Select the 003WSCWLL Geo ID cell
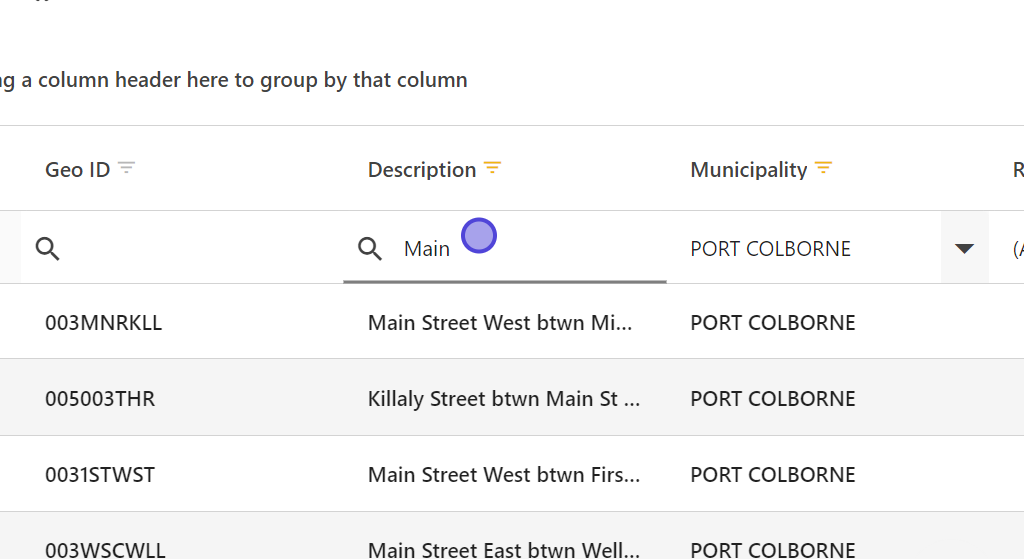 click(x=103, y=549)
